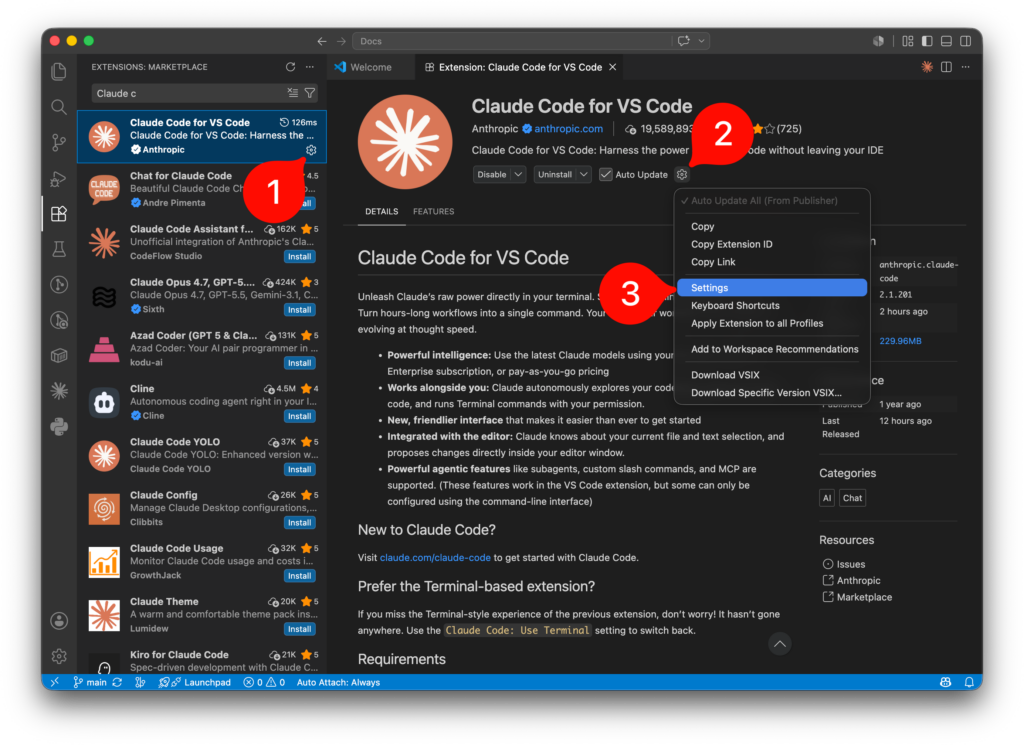Select Download VSIX menu entry
The image size is (1024, 745).
tap(772, 375)
